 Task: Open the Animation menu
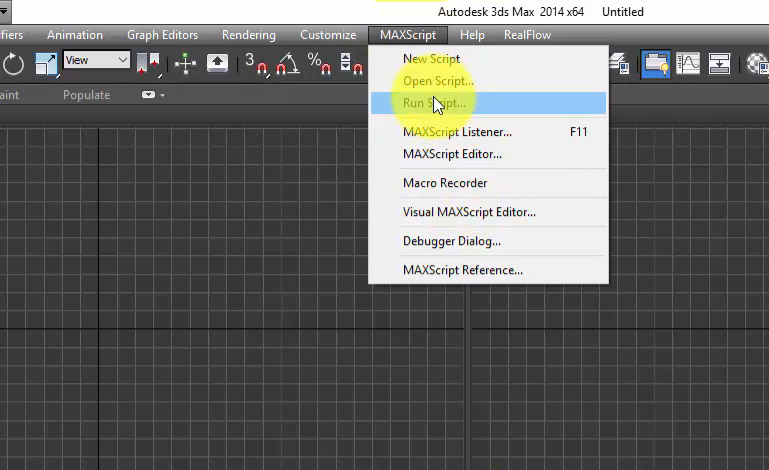[x=75, y=35]
